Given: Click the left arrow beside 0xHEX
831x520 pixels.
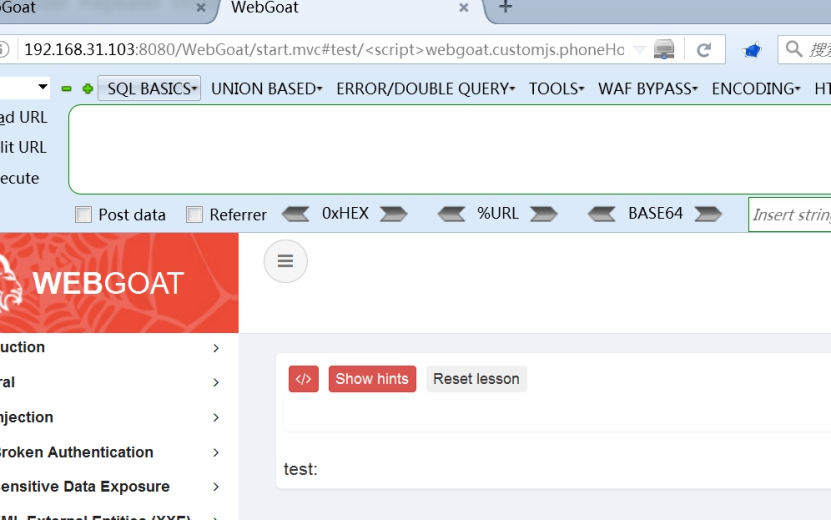Looking at the screenshot, I should (x=296, y=214).
